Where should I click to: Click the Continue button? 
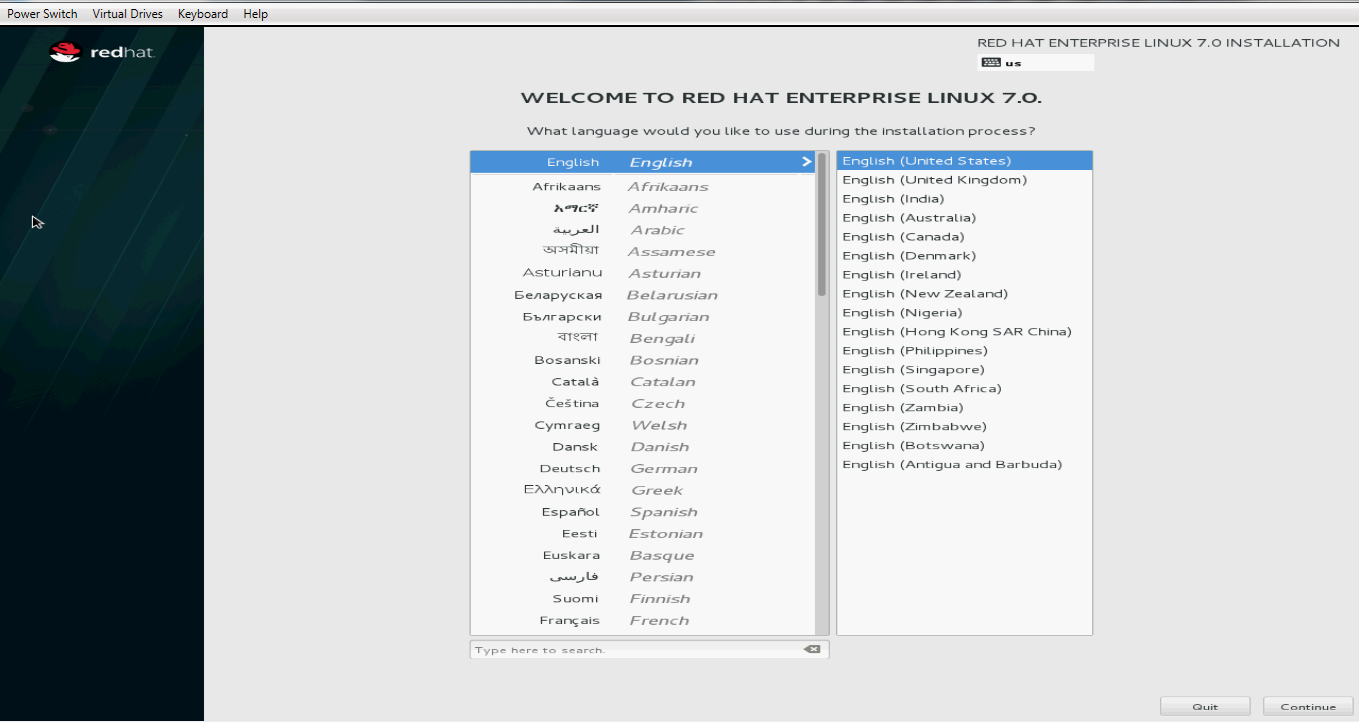click(x=1306, y=705)
